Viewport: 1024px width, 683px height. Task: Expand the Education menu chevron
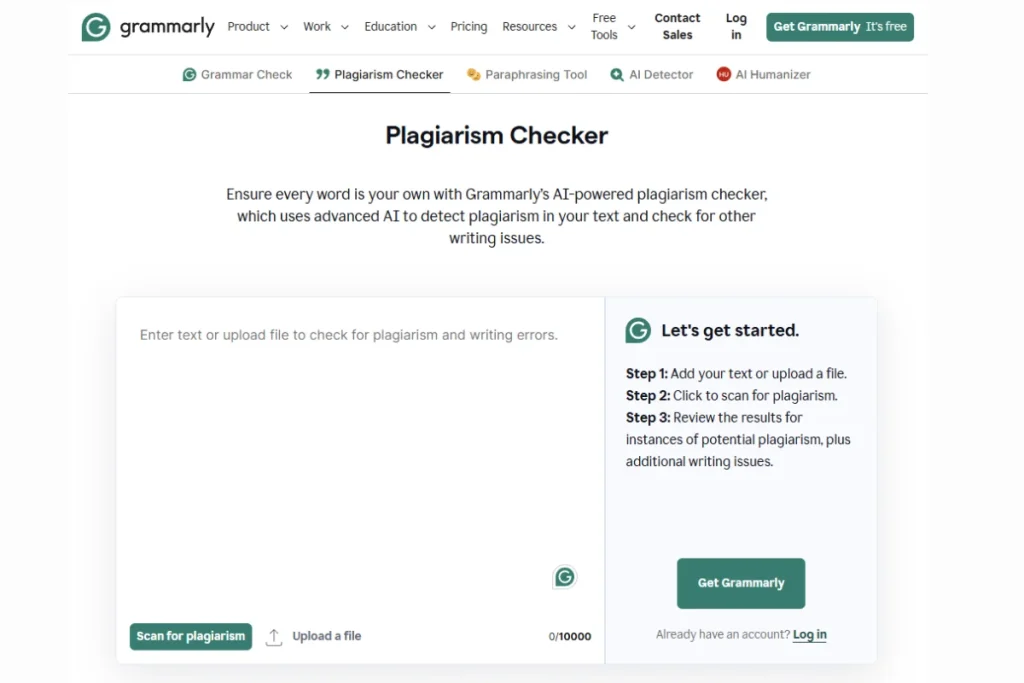click(431, 27)
